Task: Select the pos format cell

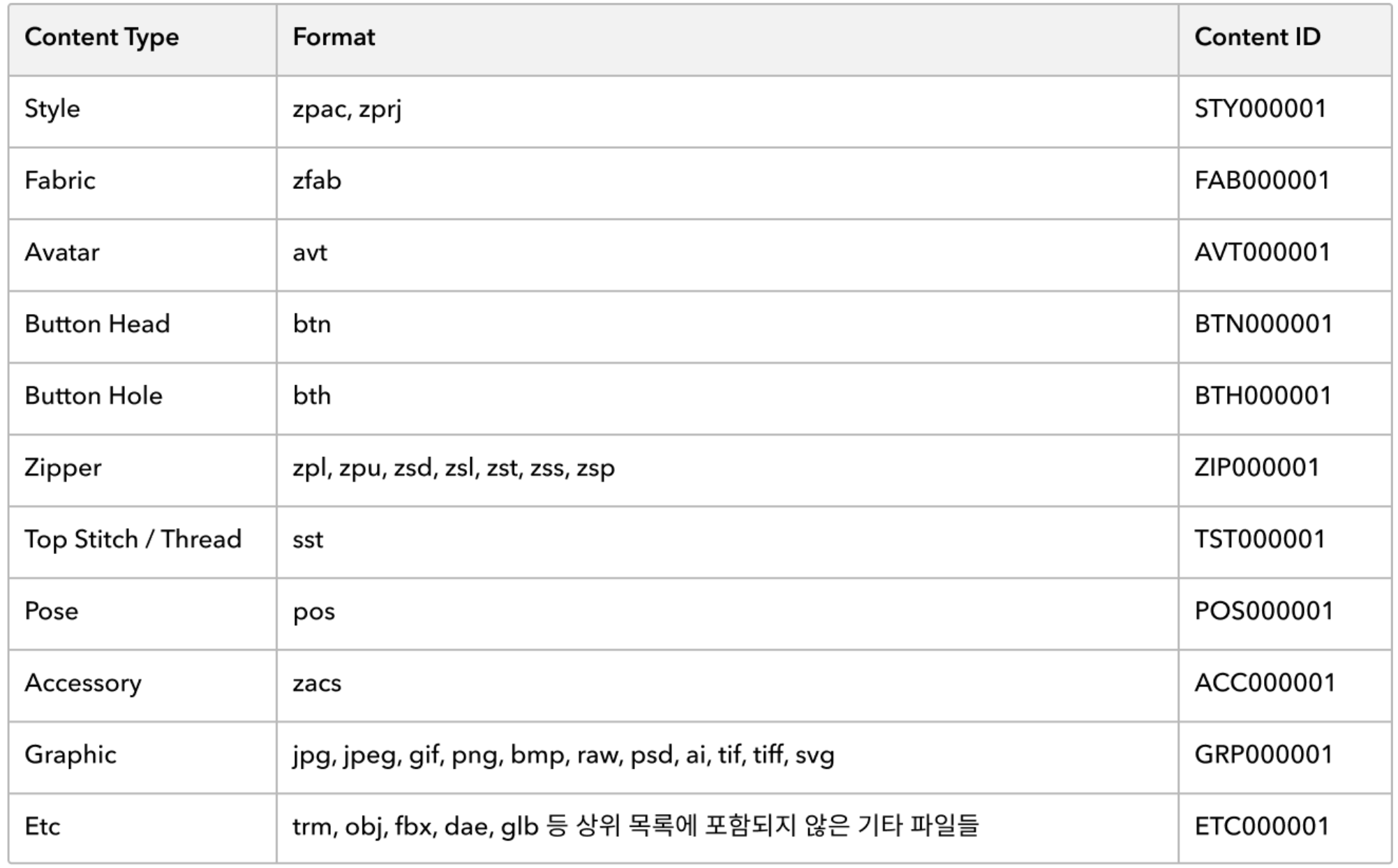Action: pyautogui.click(x=314, y=613)
